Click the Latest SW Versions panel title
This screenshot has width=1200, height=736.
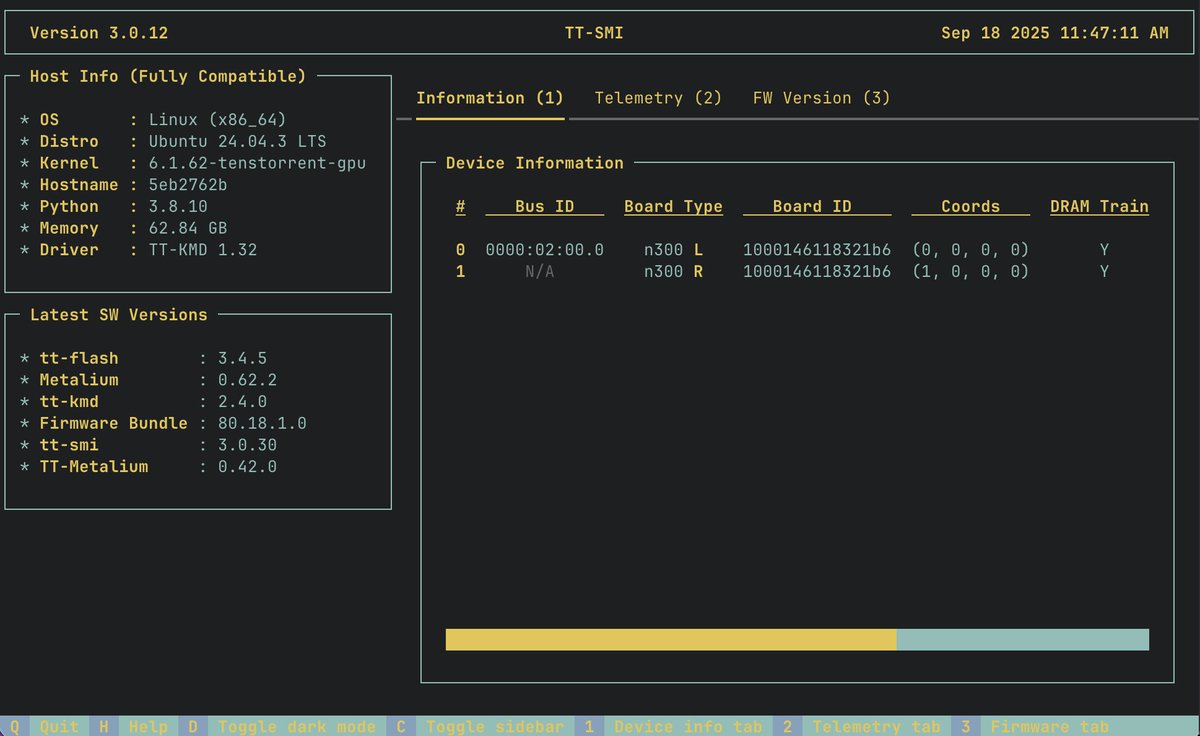tap(118, 314)
